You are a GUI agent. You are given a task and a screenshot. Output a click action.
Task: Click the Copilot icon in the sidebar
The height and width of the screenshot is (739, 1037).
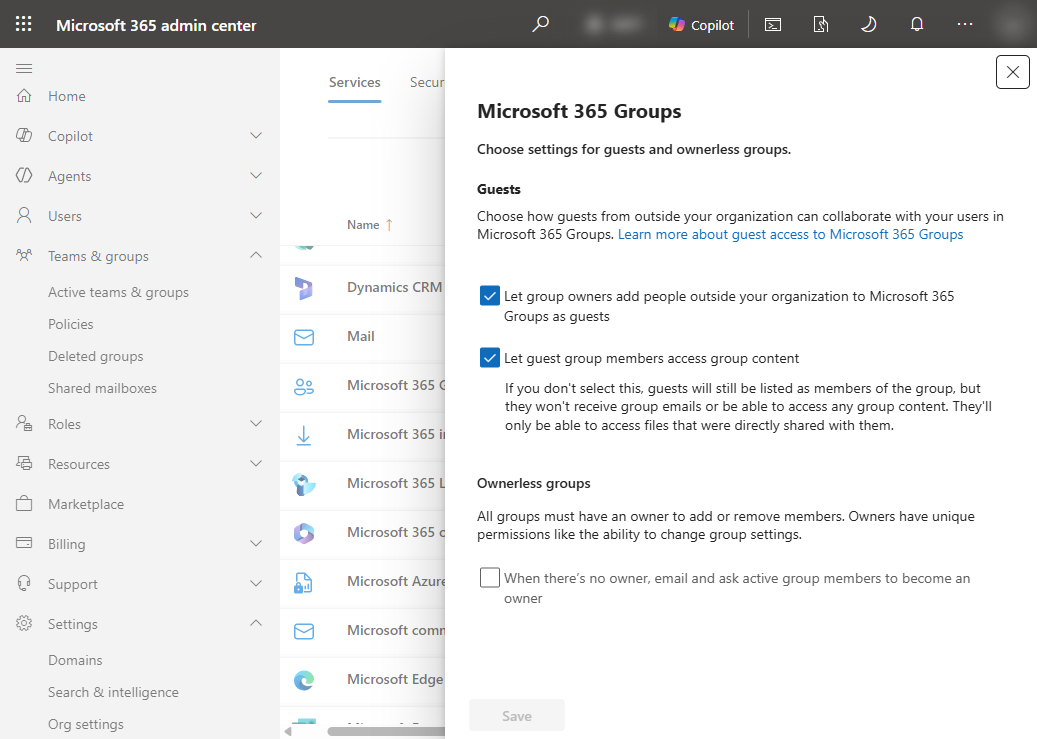(24, 136)
